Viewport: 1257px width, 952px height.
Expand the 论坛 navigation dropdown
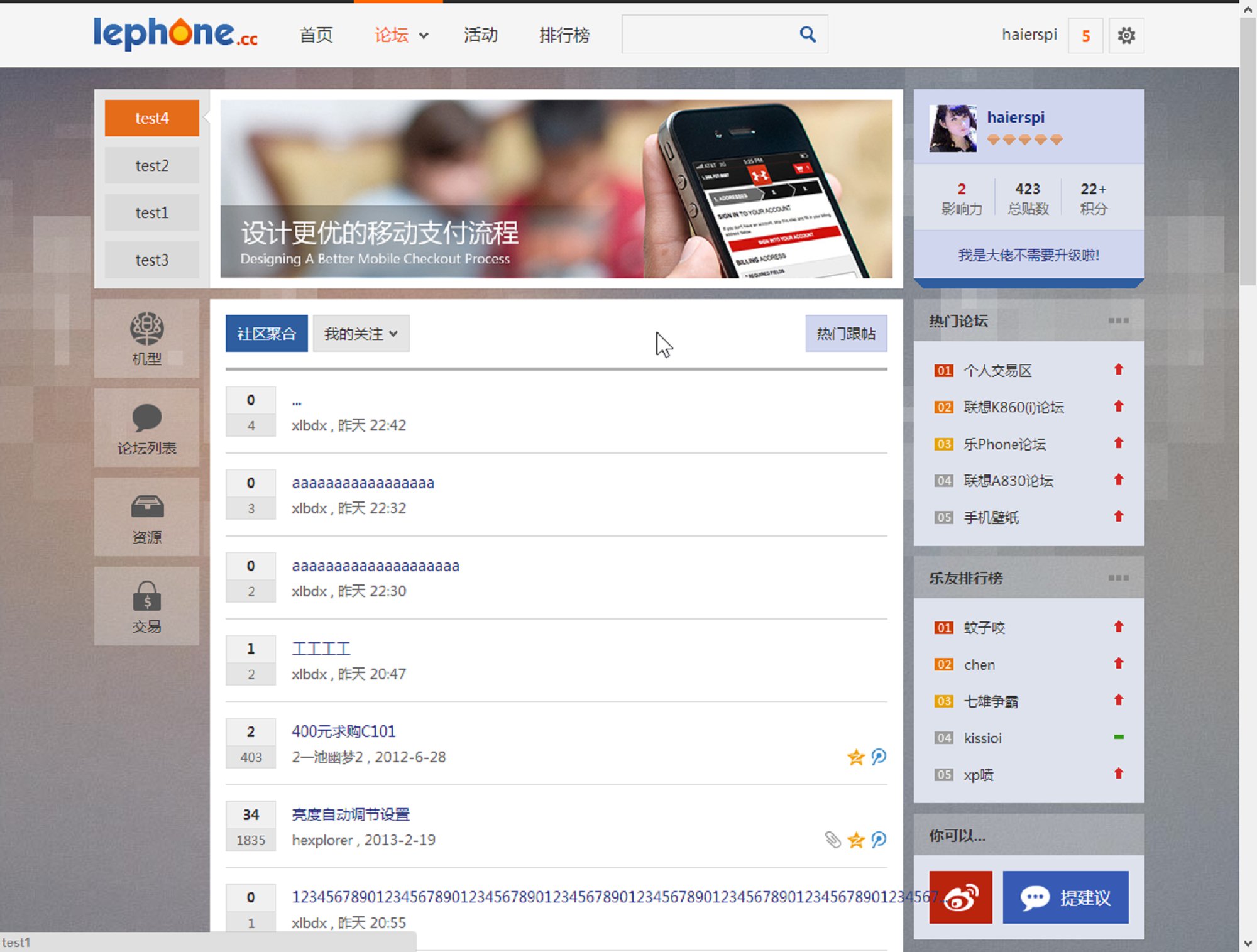point(424,36)
